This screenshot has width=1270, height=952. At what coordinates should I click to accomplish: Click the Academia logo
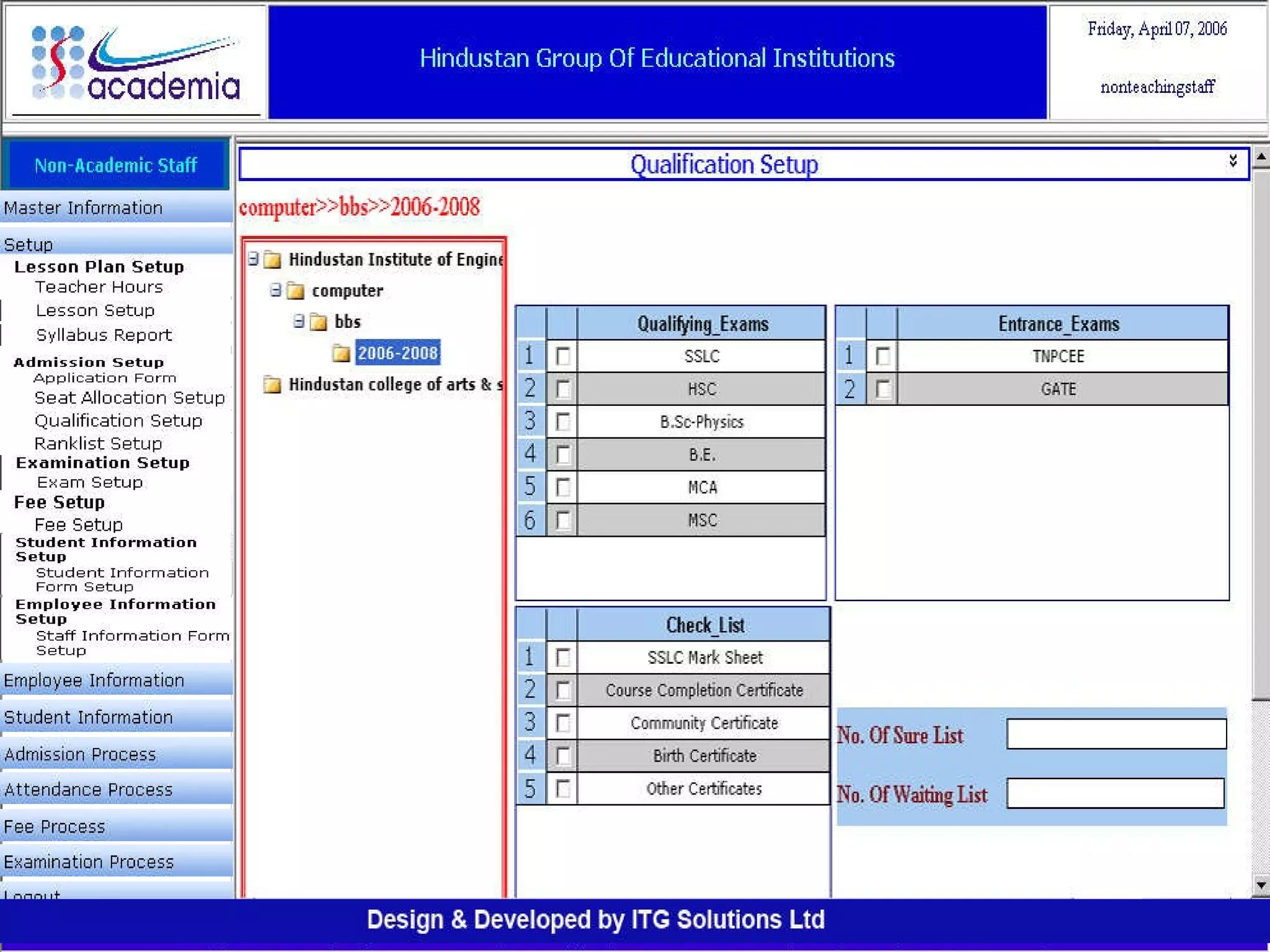pyautogui.click(x=135, y=62)
